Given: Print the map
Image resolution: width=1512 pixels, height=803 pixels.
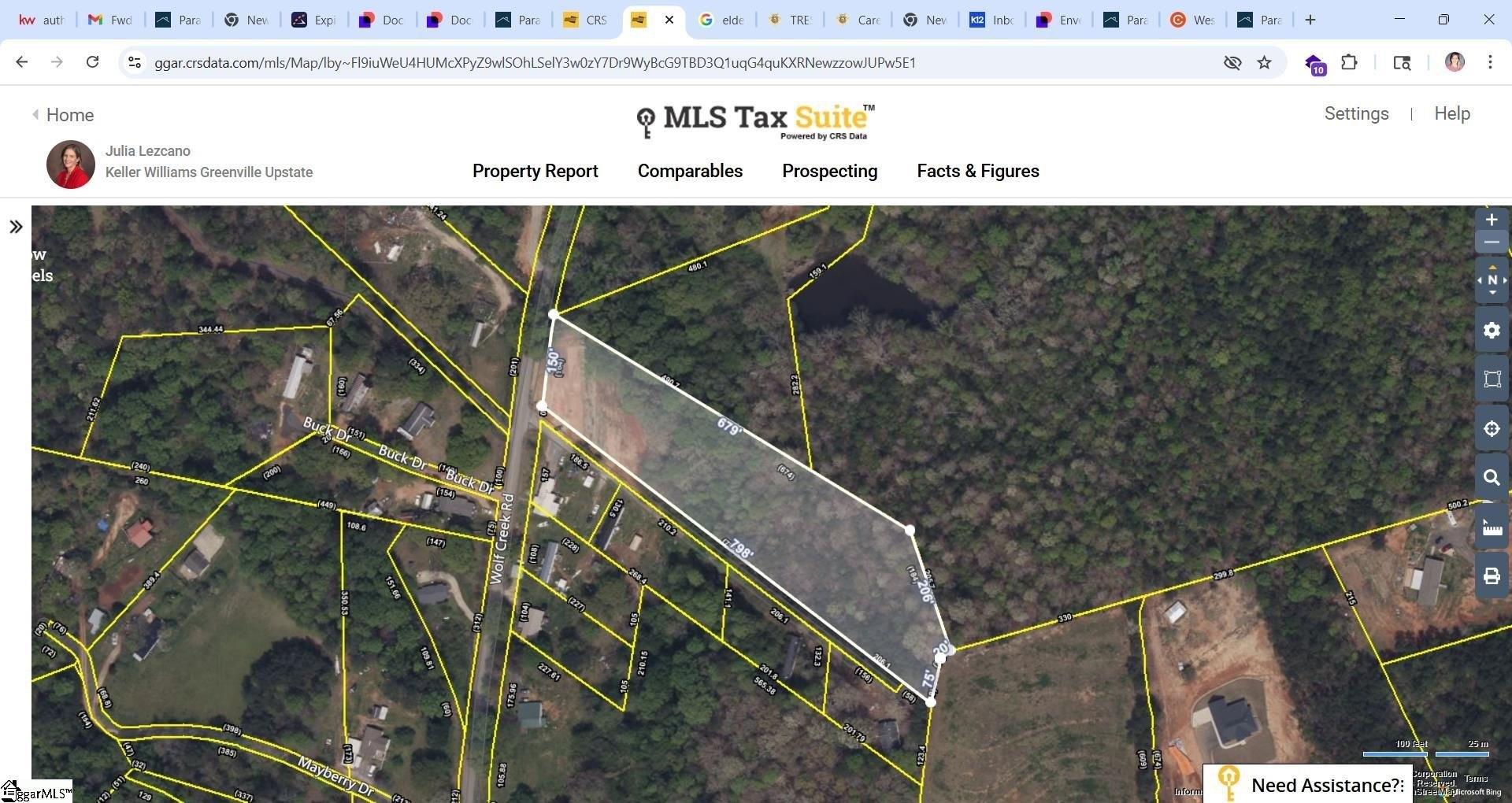Looking at the screenshot, I should point(1492,576).
